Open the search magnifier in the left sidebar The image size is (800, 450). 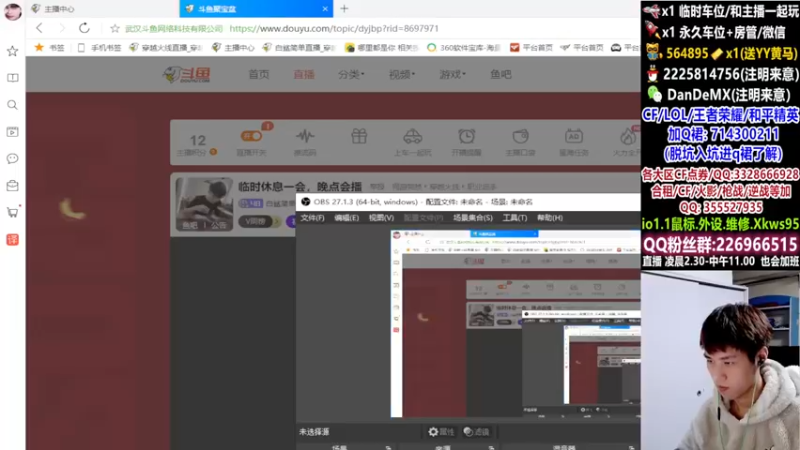point(12,105)
